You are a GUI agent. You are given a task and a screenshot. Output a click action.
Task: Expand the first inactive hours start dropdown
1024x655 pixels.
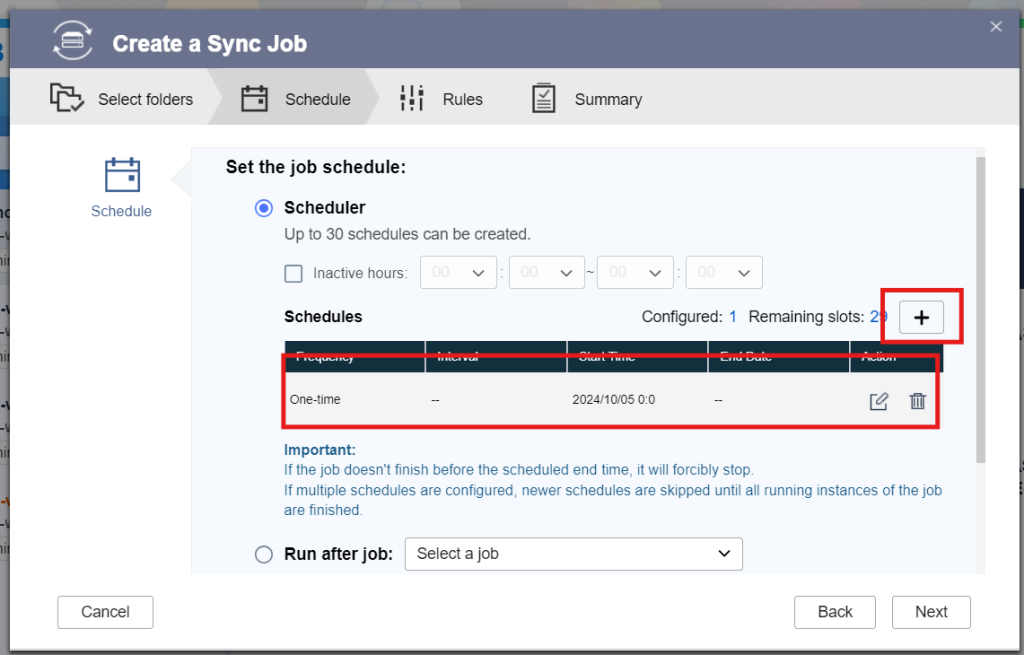(458, 272)
